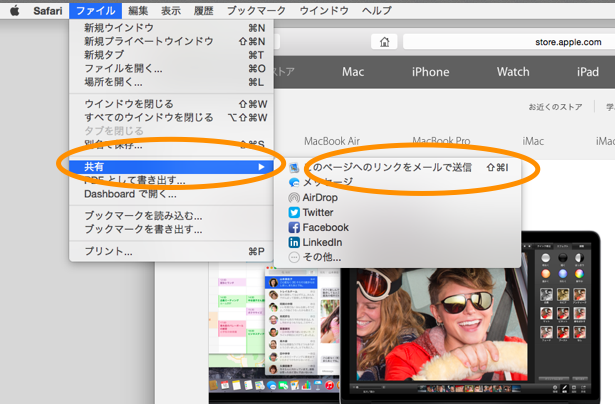Click the MacBook Air product link
Screen dimensions: 615x404
click(332, 141)
